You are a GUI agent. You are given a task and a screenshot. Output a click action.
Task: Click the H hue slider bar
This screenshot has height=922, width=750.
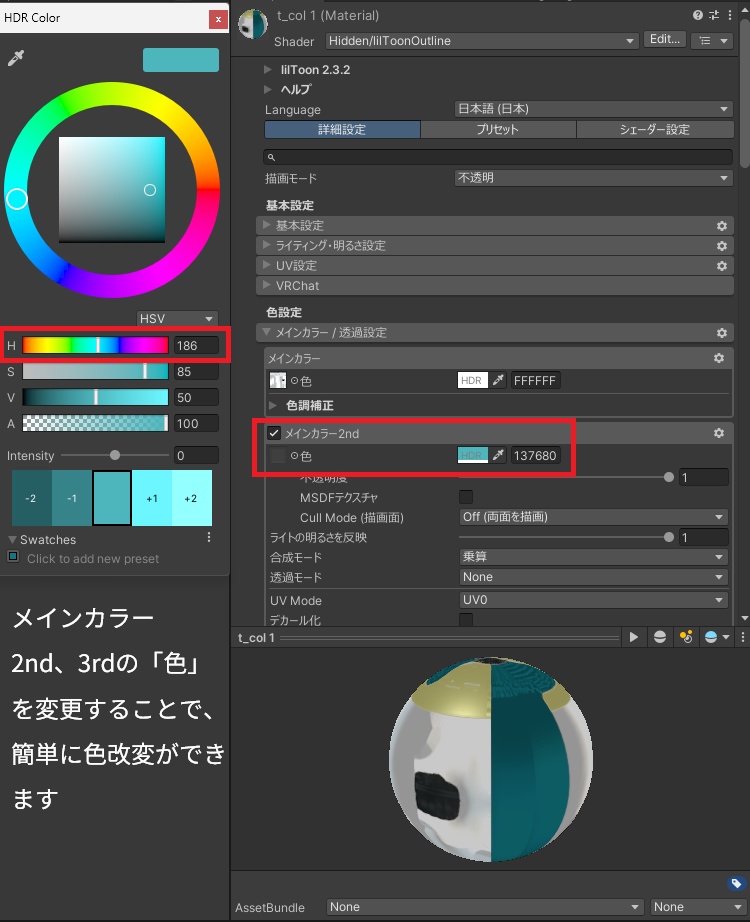point(95,345)
